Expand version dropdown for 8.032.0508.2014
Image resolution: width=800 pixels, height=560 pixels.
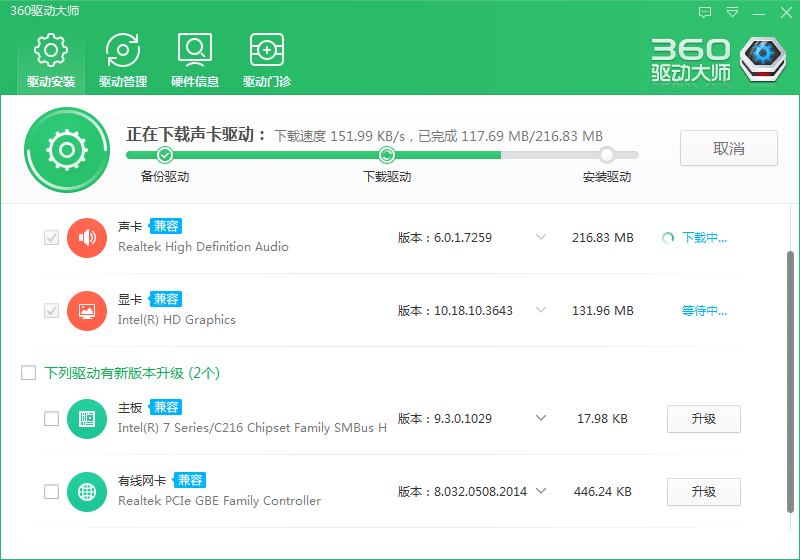pos(541,491)
